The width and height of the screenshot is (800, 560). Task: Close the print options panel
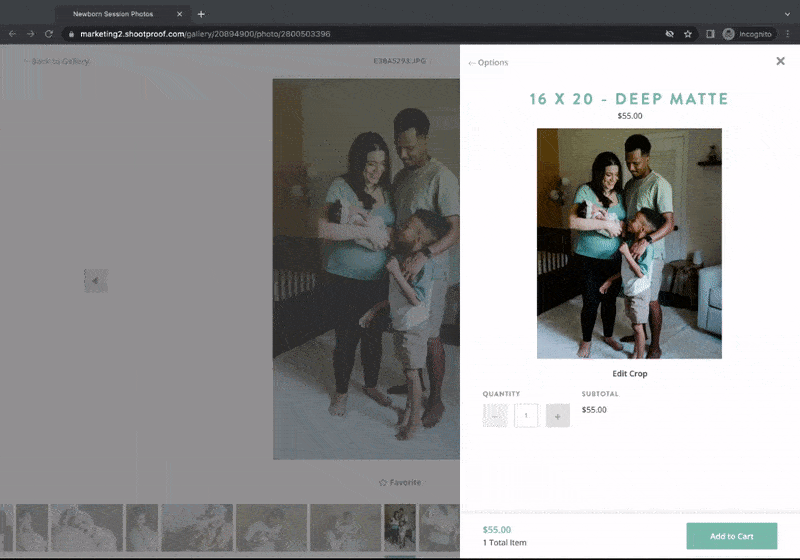pyautogui.click(x=780, y=61)
